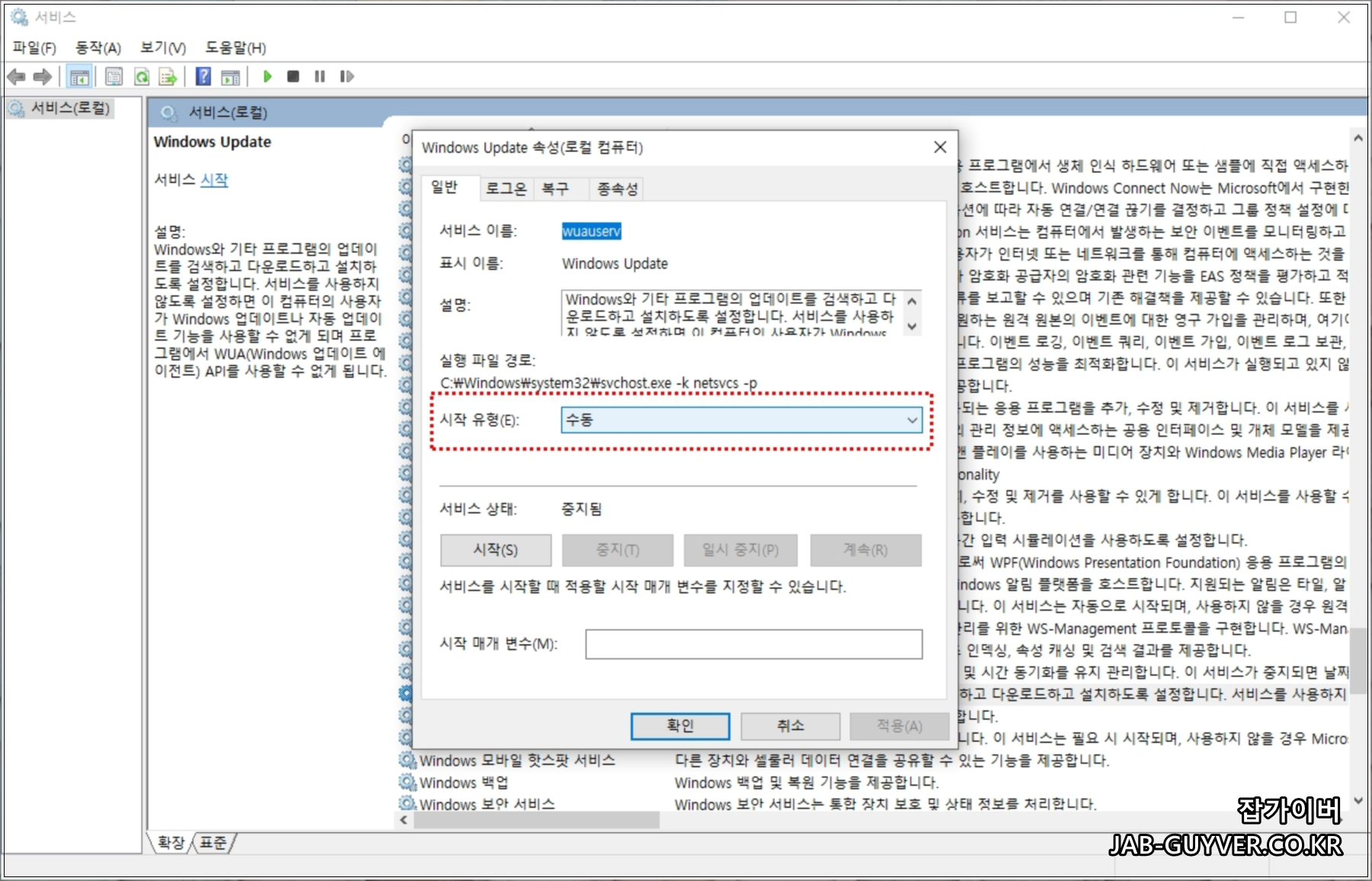
Task: Click the description box scroll down arrow
Action: click(x=912, y=326)
